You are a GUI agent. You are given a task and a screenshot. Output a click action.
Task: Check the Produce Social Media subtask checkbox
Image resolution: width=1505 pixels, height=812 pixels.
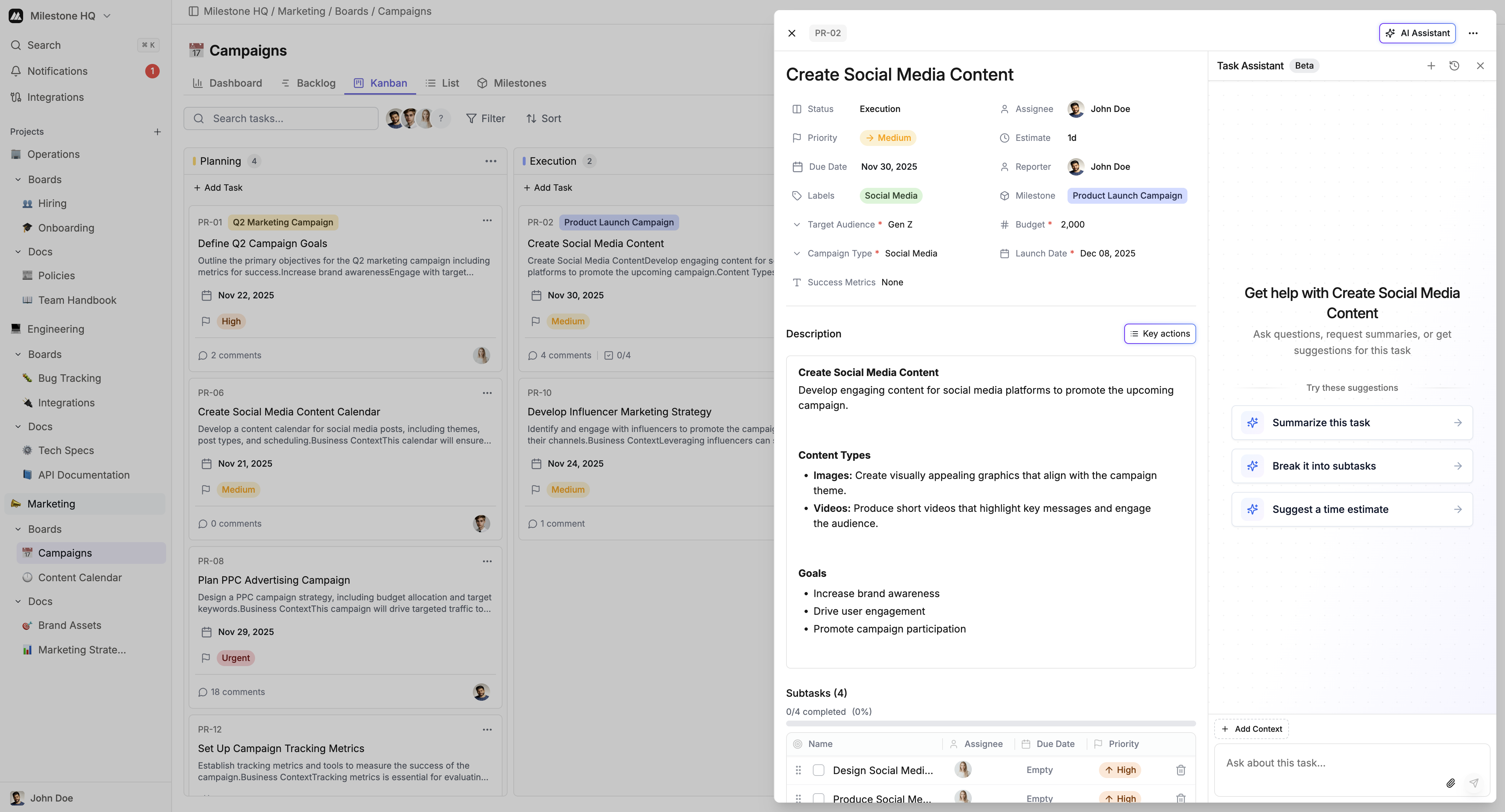click(x=819, y=798)
